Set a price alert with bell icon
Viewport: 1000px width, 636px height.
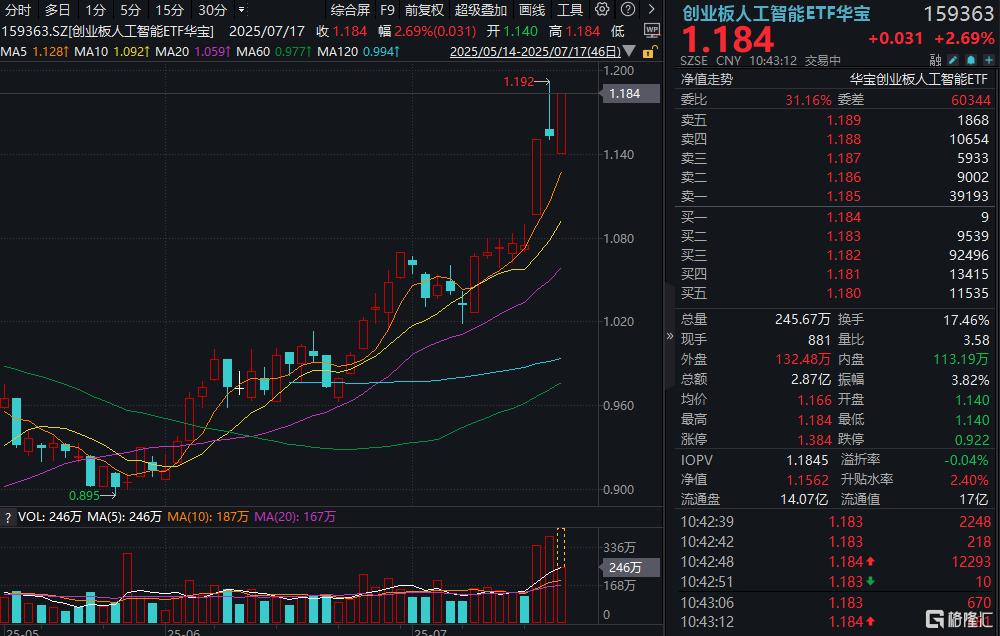tap(971, 60)
